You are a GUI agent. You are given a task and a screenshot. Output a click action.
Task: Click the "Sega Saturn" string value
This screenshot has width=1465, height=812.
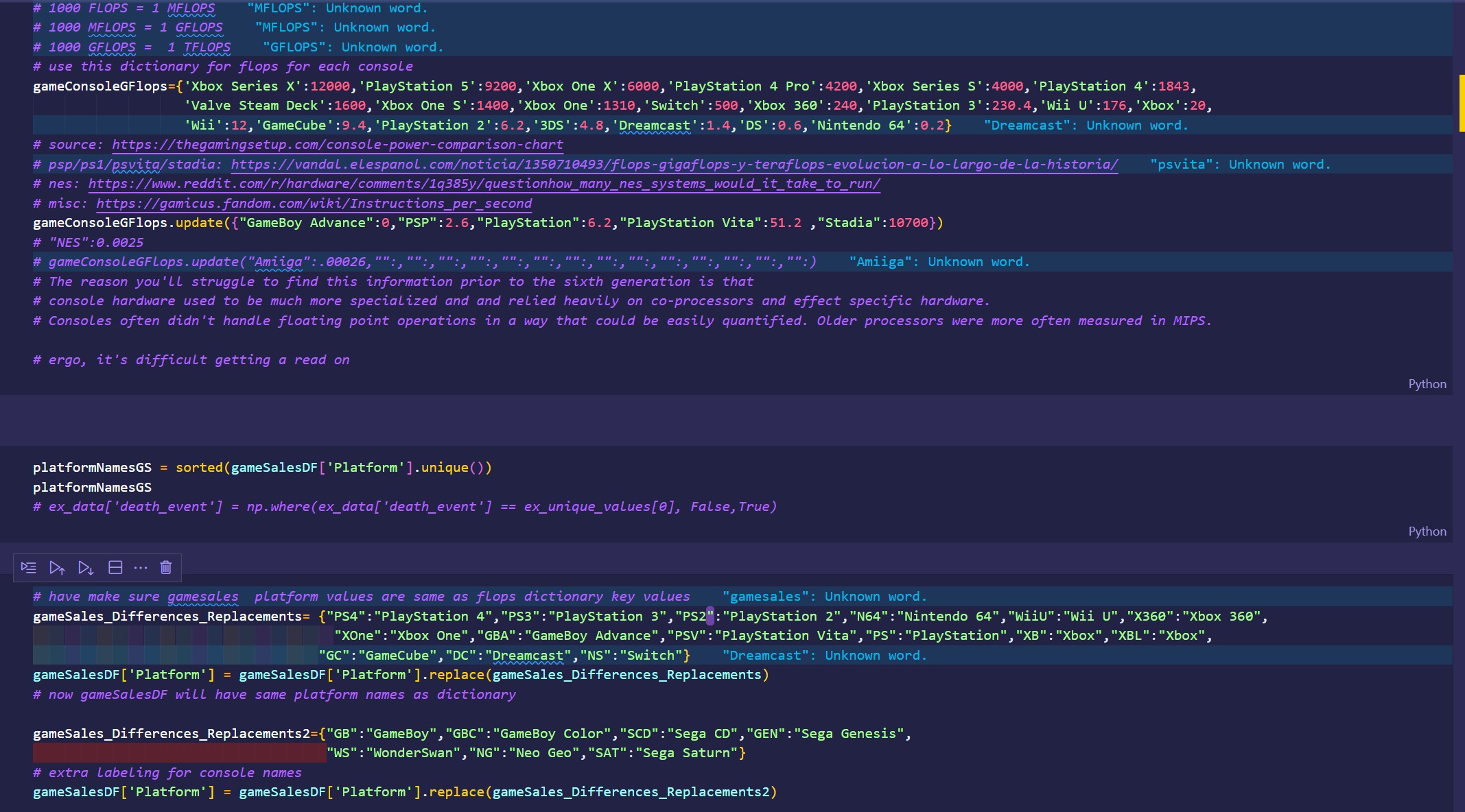coord(686,753)
